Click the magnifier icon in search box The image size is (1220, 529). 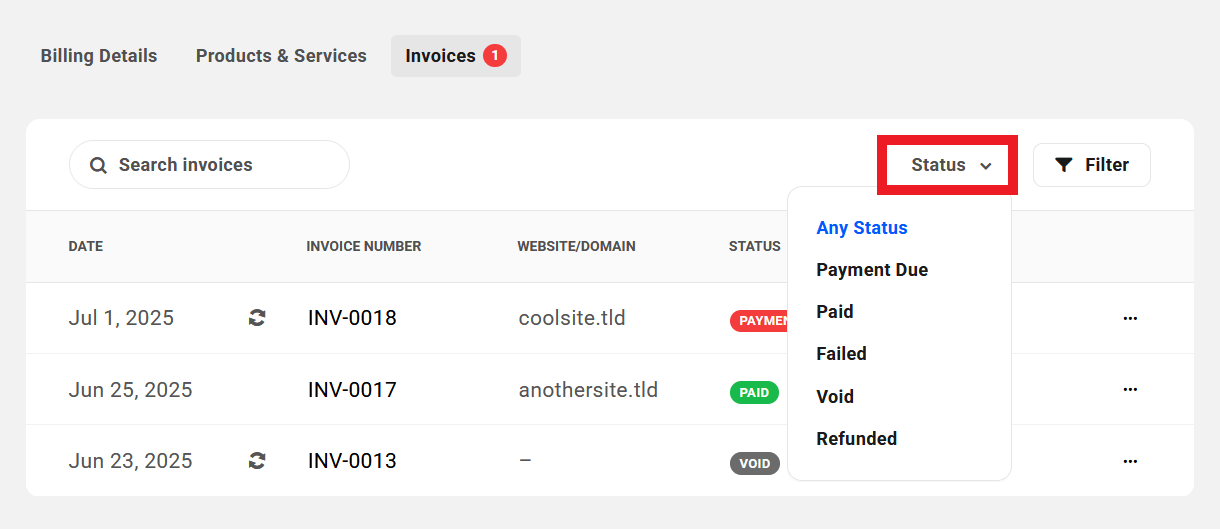pos(98,165)
